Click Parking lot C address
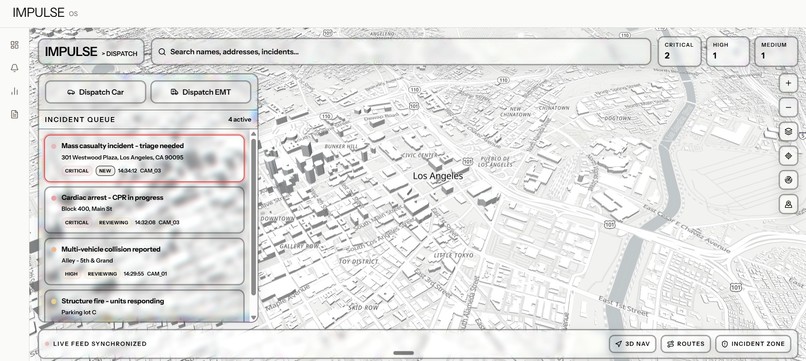 (79, 312)
